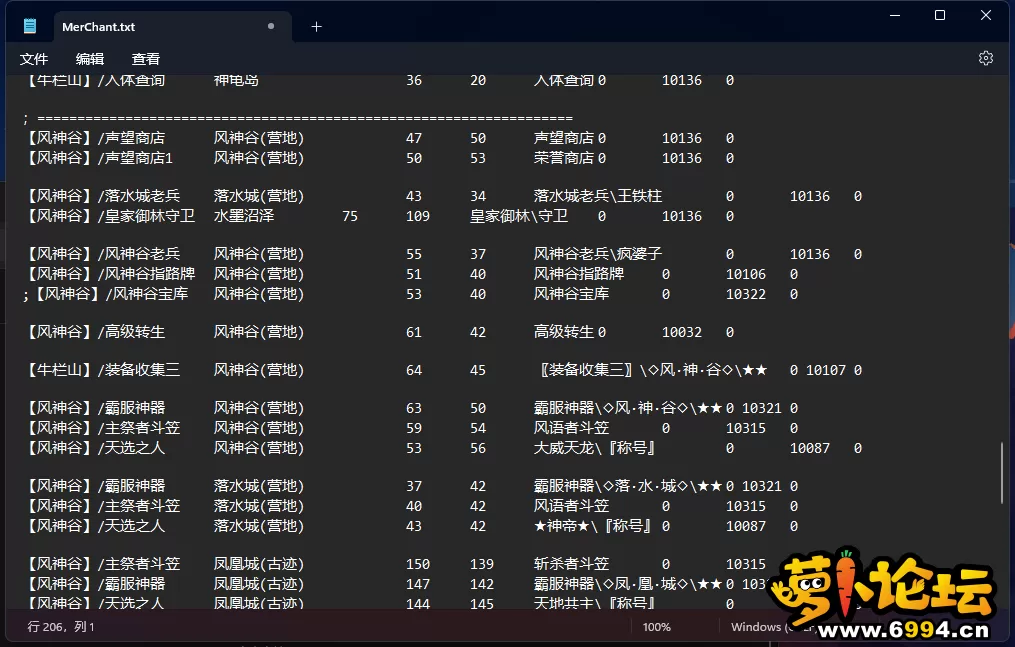Screen dimensions: 1015x647
Task: Click the text 大威天龙\『称号』
Action: coord(594,448)
